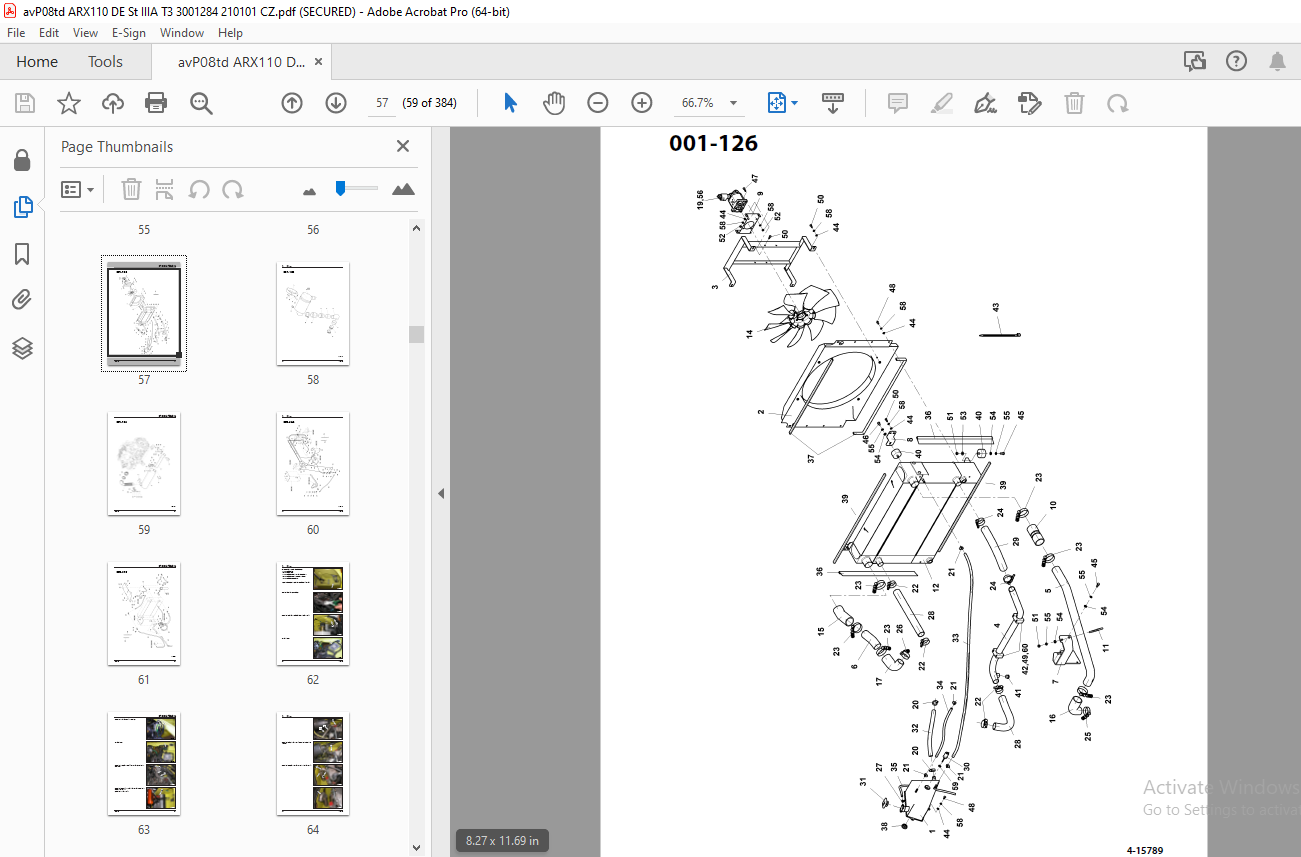Viewport: 1301px width, 857px height.
Task: Rotate pages clockwise in the thumbnails panel
Action: tap(233, 189)
